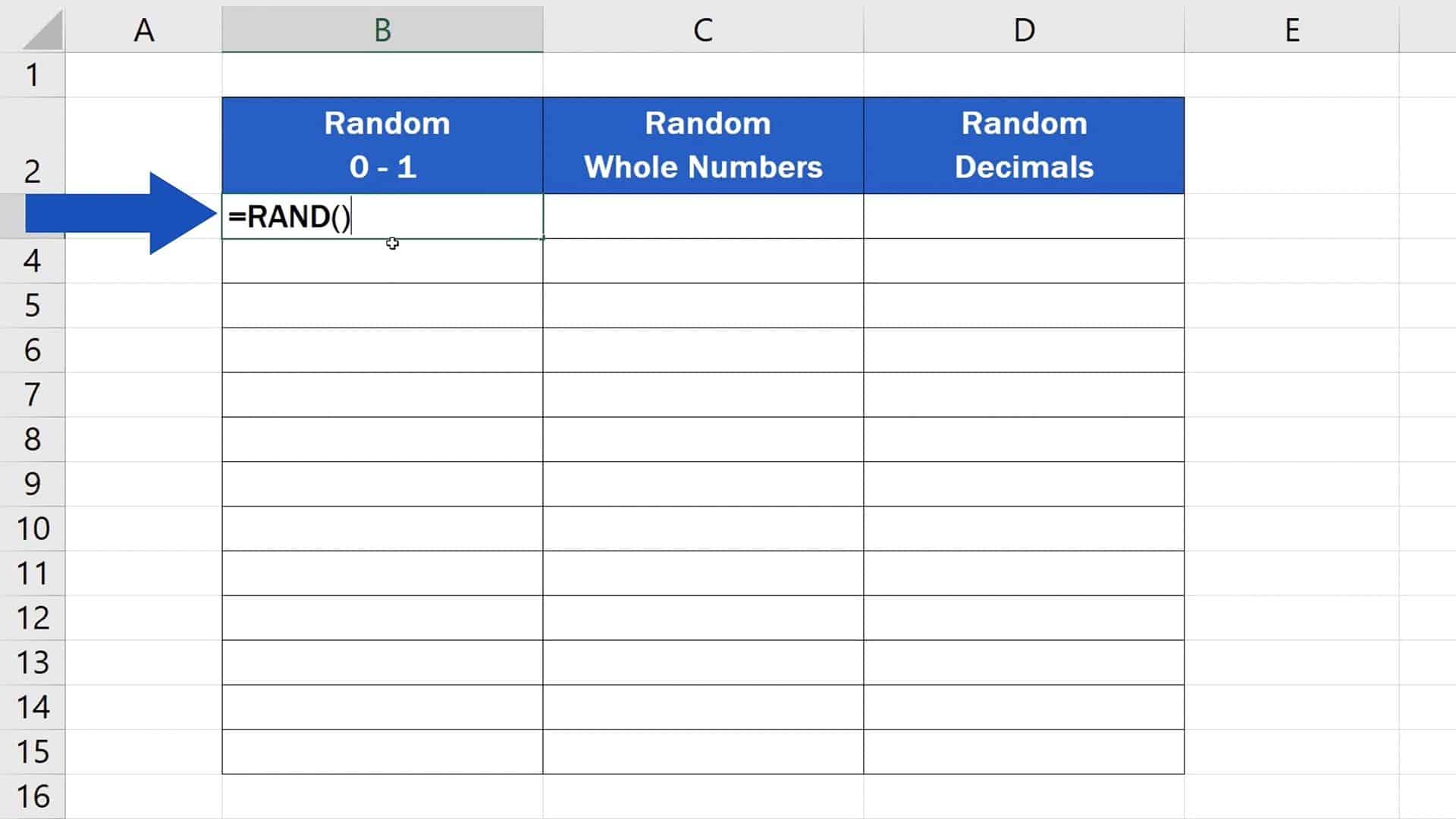
Task: Select column D header
Action: coord(1024,30)
